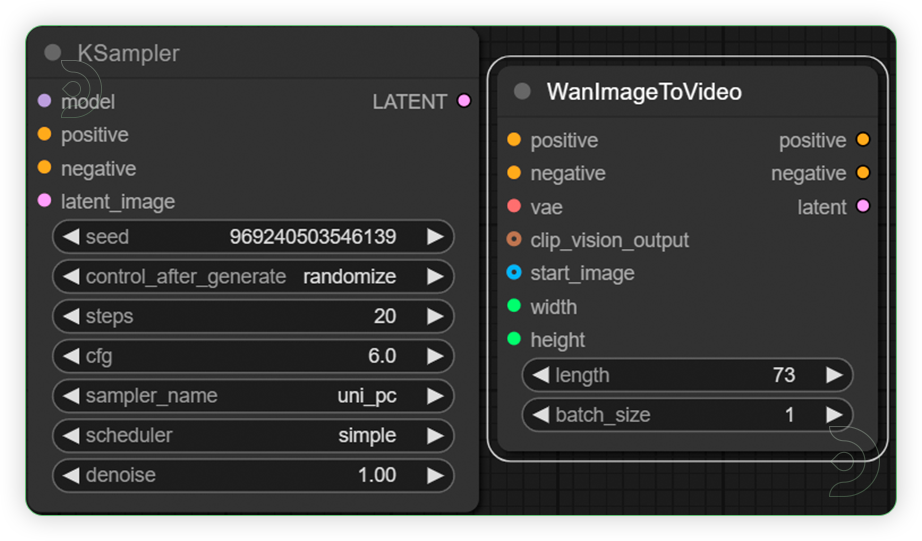This screenshot has width=922, height=541.
Task: Collapse the WanImageToVideo node via its gray dot
Action: [x=522, y=91]
